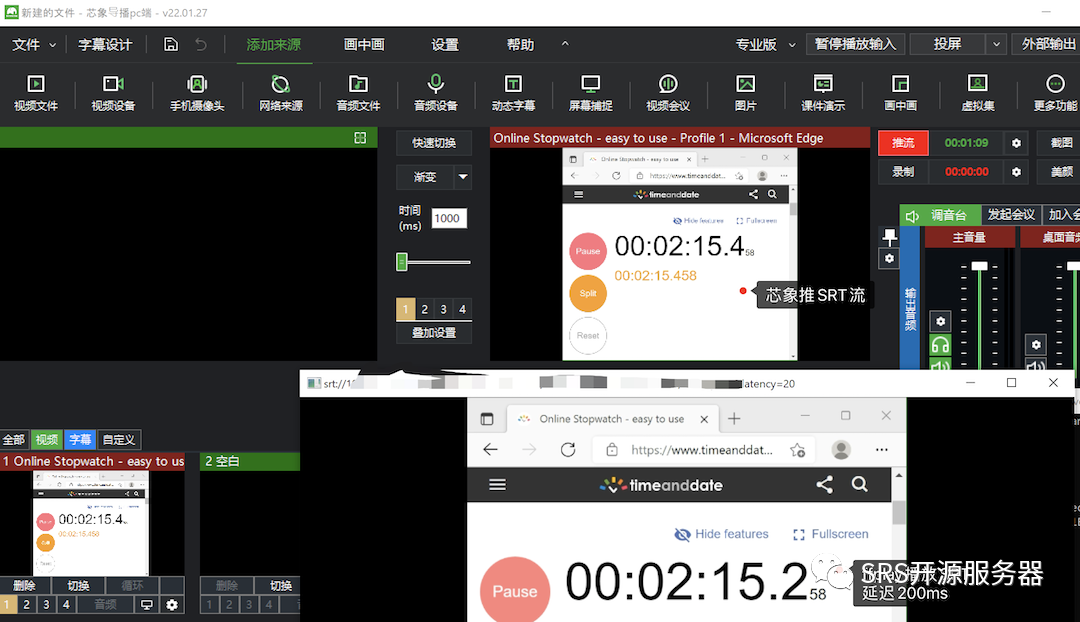Click 暂停播放输入 button
Image resolution: width=1080 pixels, height=622 pixels.
[x=855, y=45]
